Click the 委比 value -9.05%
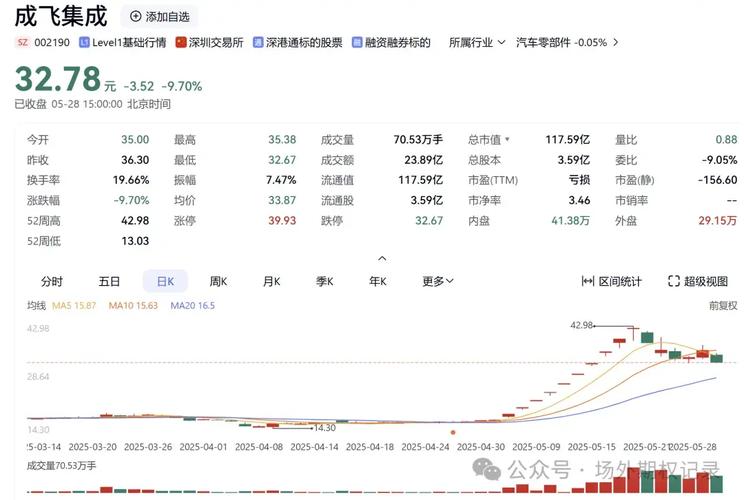The width and height of the screenshot is (744, 500). click(x=720, y=160)
